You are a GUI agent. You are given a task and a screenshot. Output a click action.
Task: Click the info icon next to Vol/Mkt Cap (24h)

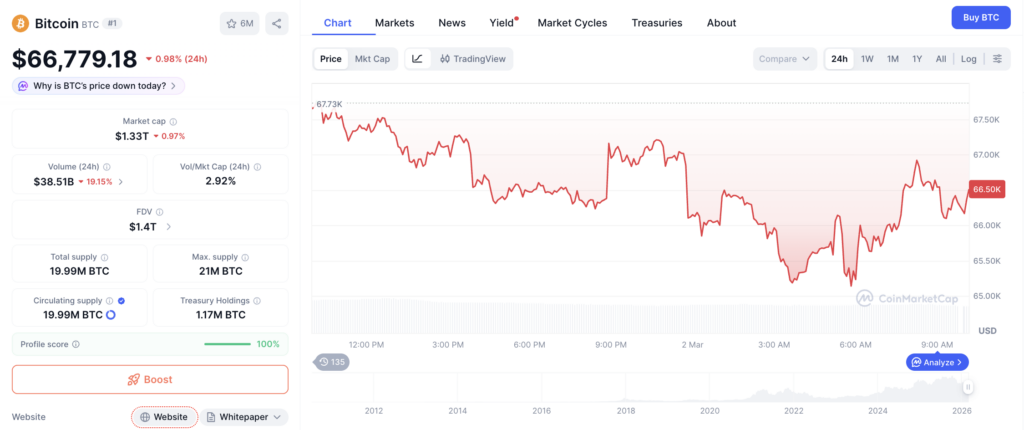point(257,167)
